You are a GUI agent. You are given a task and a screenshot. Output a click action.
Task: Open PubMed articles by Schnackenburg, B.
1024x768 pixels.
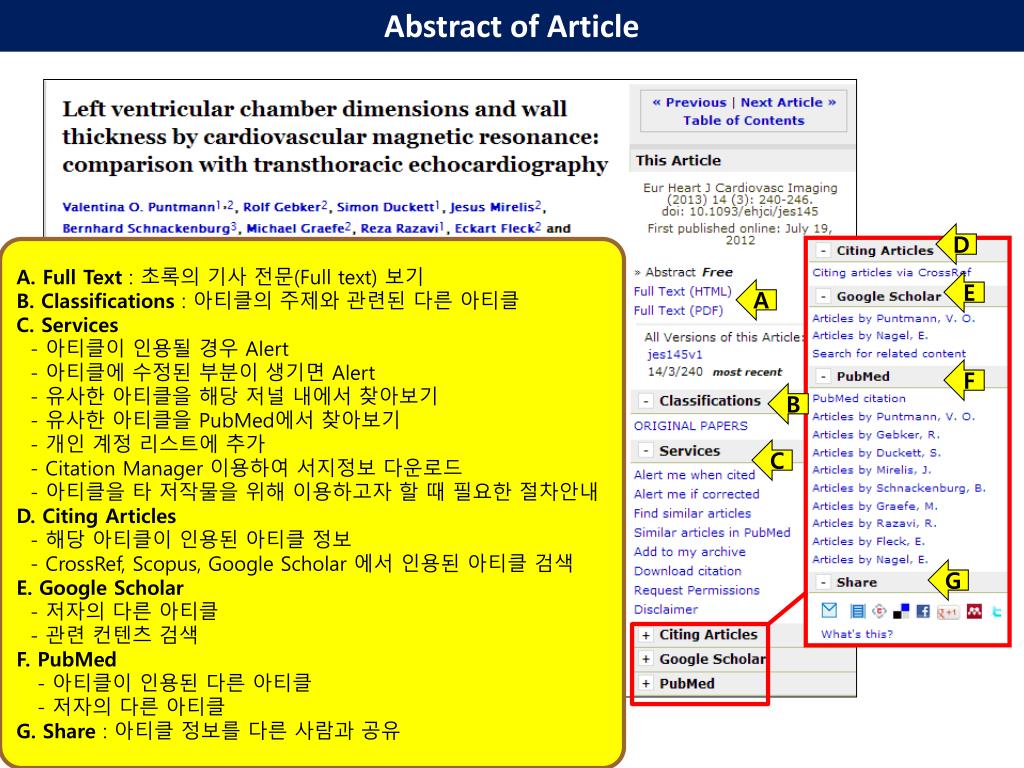pyautogui.click(x=899, y=488)
